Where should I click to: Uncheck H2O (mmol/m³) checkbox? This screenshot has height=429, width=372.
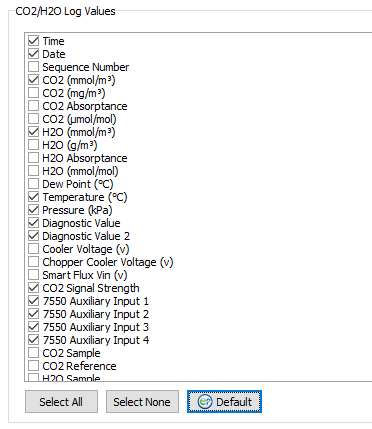pos(33,132)
